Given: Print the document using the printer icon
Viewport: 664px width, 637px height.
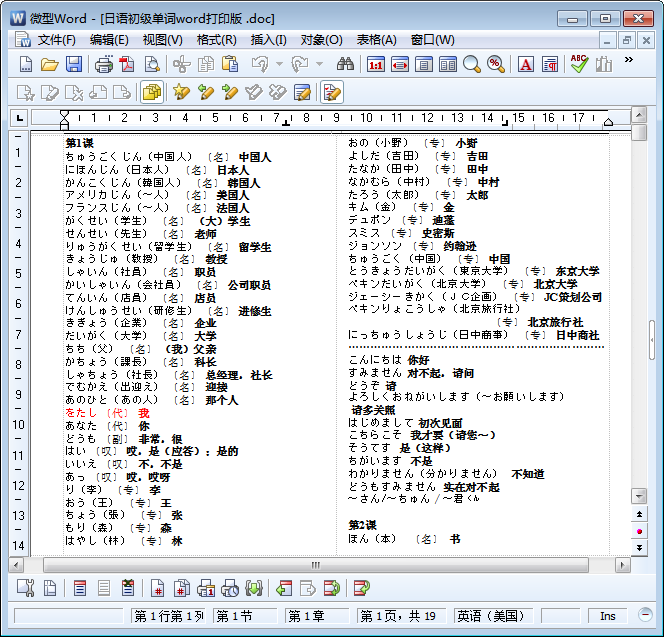Looking at the screenshot, I should (104, 64).
